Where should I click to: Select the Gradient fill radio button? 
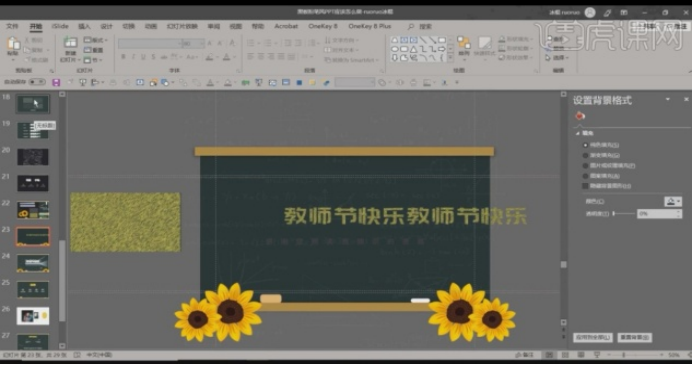click(586, 155)
